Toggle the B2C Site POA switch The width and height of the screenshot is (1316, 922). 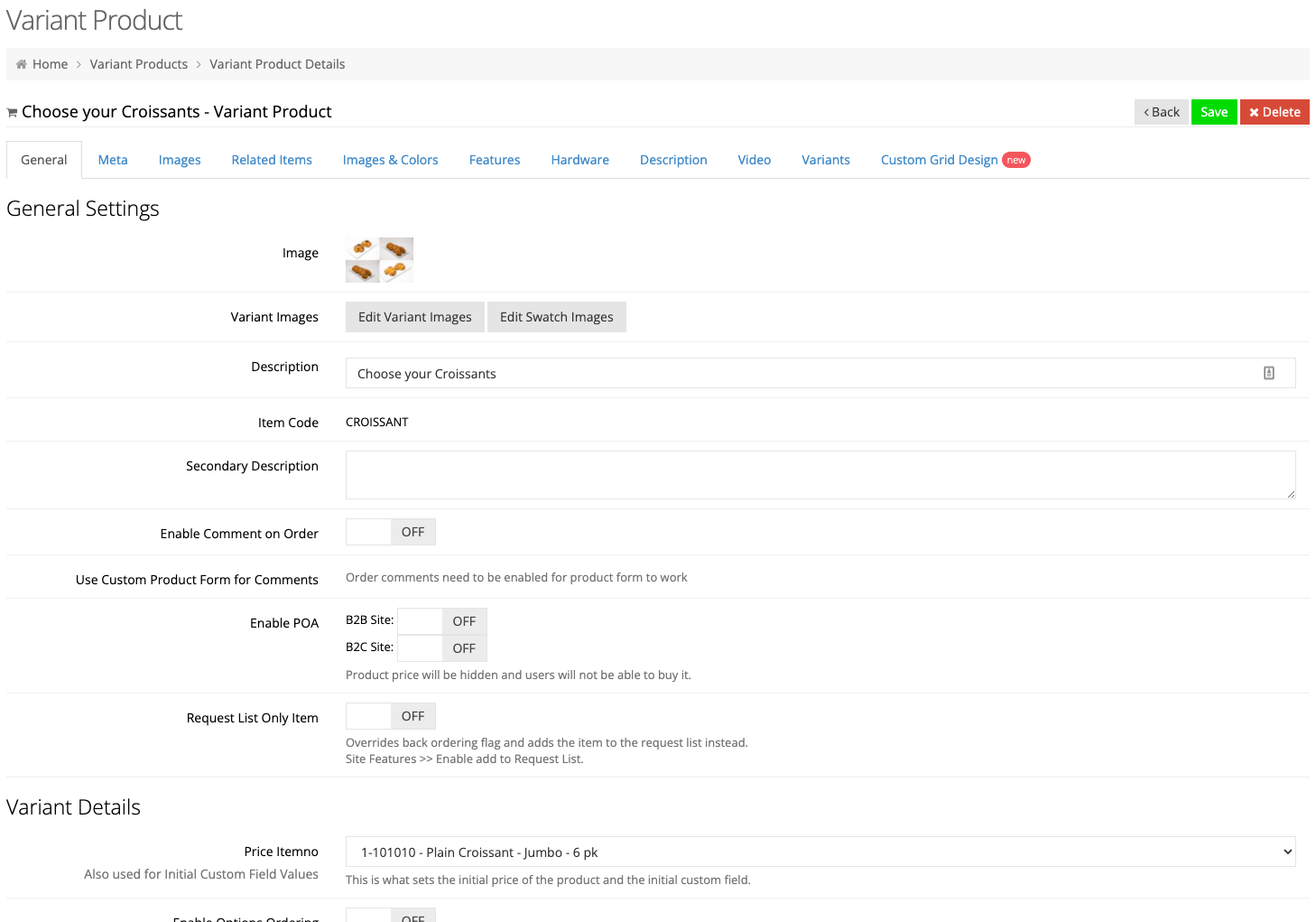coord(441,648)
